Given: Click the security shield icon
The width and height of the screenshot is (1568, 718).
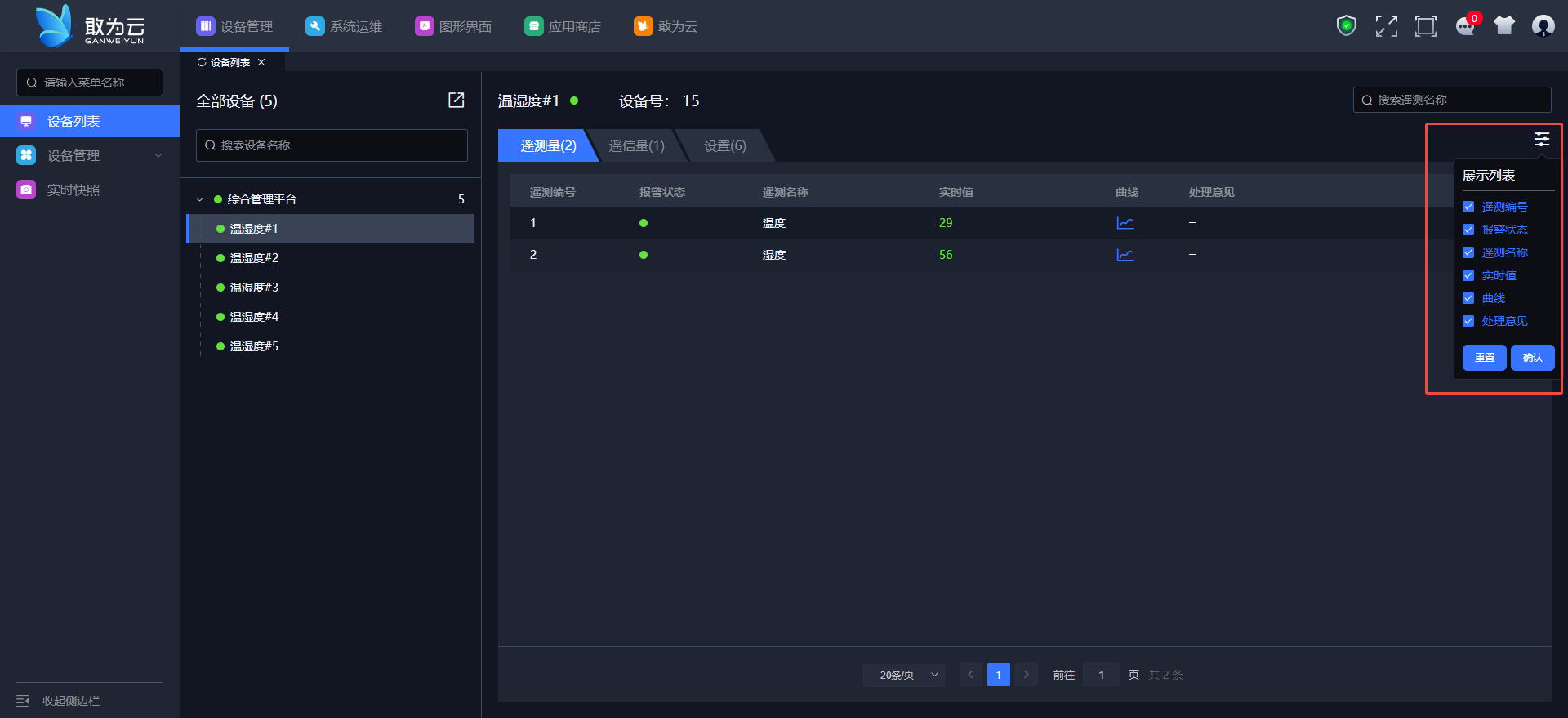Looking at the screenshot, I should [x=1346, y=26].
